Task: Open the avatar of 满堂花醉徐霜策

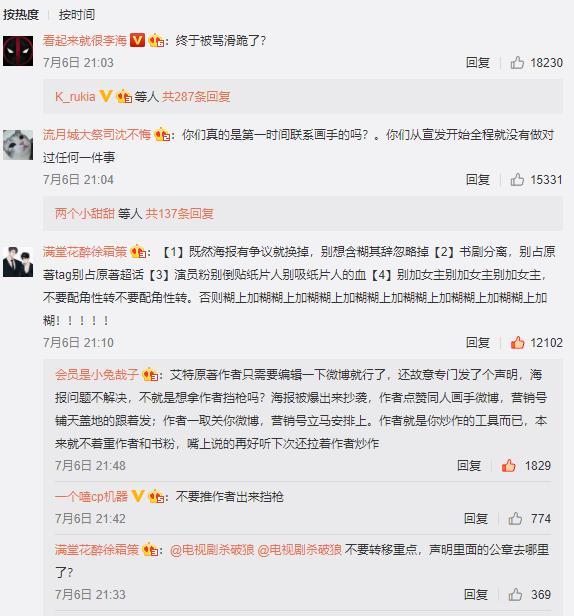Action: point(18,262)
